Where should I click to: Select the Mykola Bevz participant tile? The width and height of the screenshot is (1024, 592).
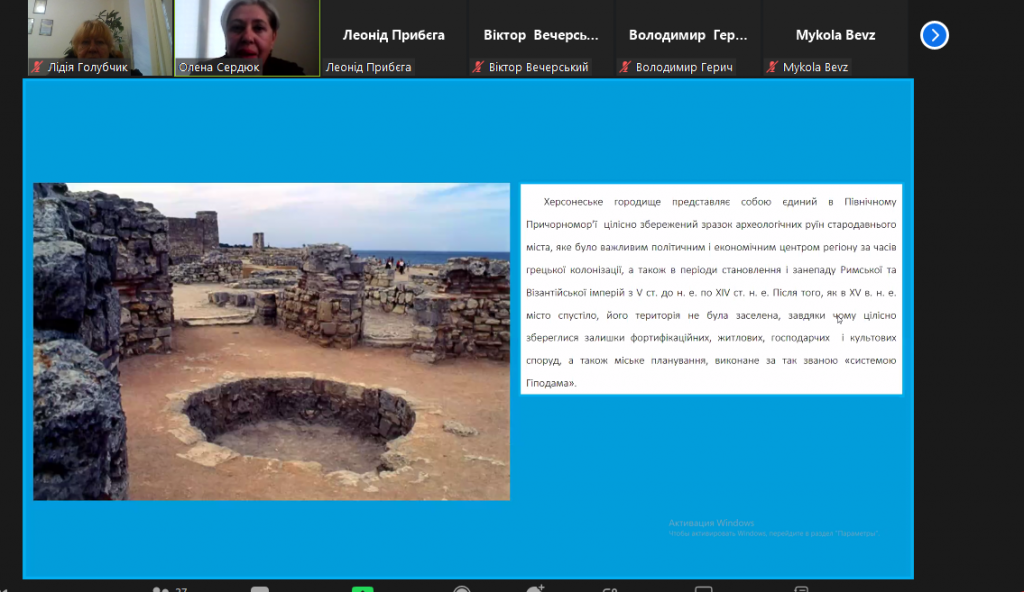pyautogui.click(x=835, y=35)
